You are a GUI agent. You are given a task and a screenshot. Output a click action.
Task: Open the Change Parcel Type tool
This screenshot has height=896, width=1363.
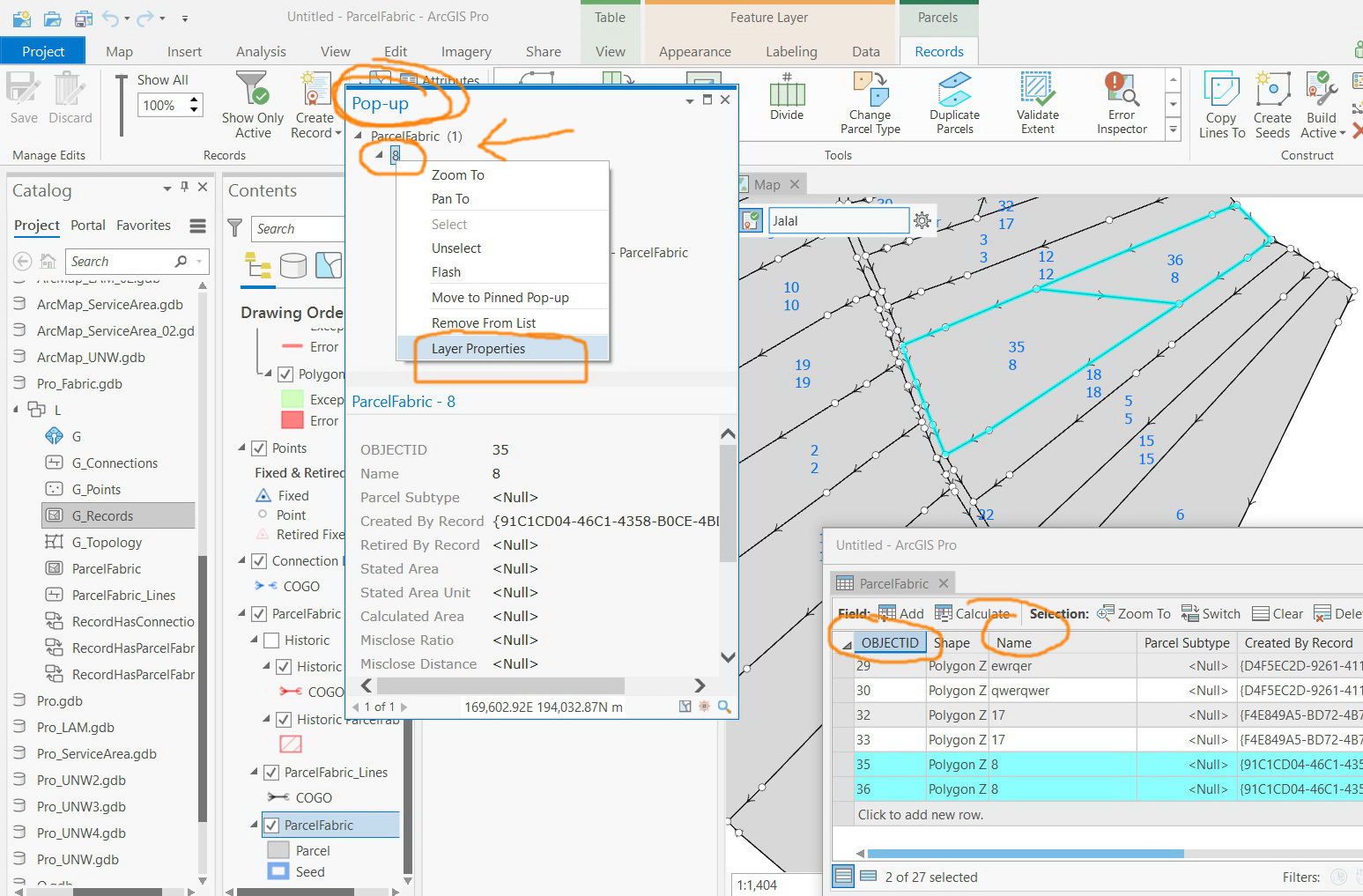coord(870,89)
